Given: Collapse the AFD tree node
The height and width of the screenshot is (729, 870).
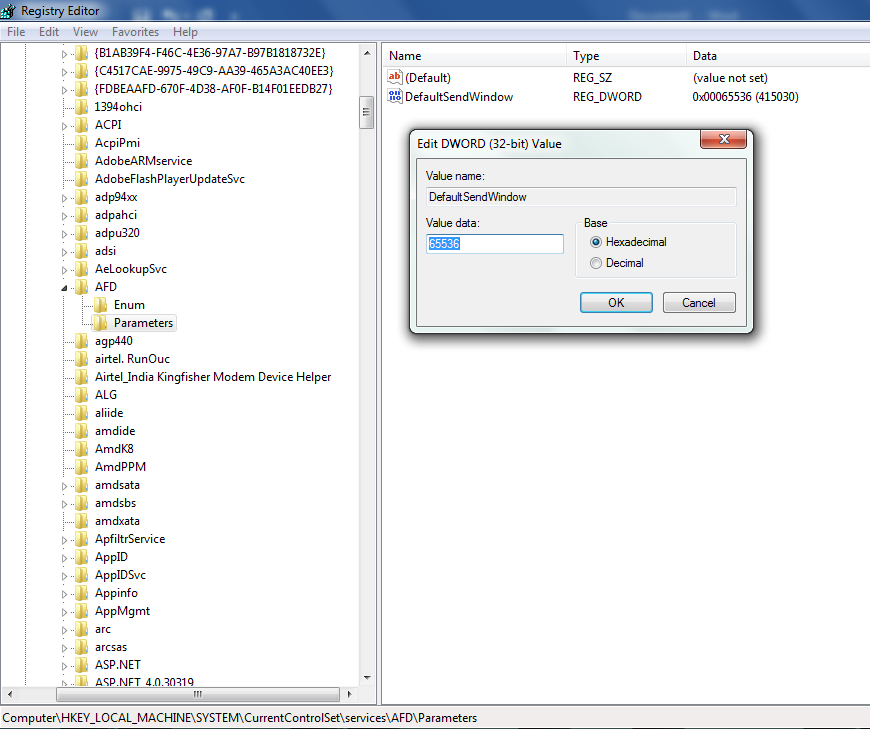Looking at the screenshot, I should [65, 287].
